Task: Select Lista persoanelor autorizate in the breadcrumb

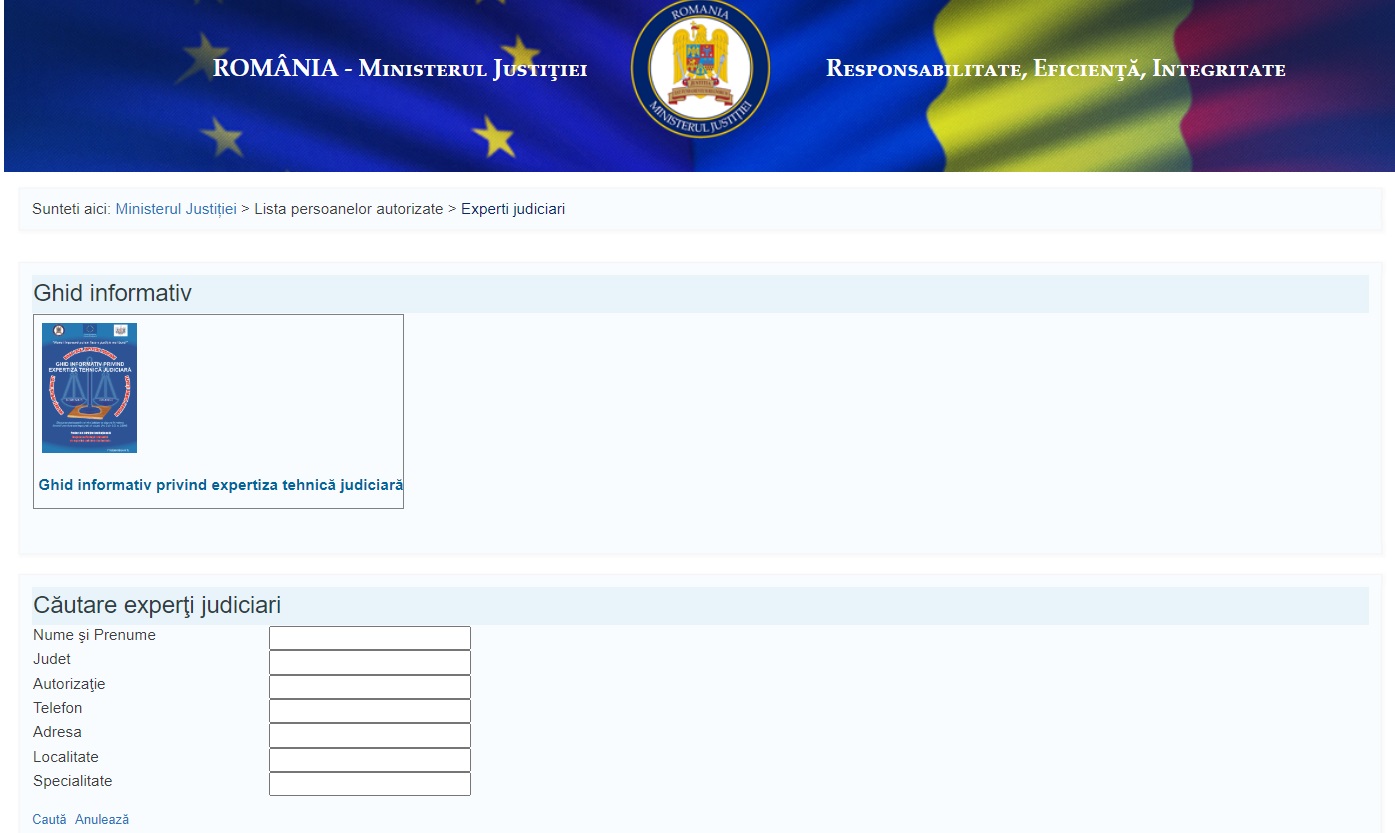Action: (x=348, y=209)
